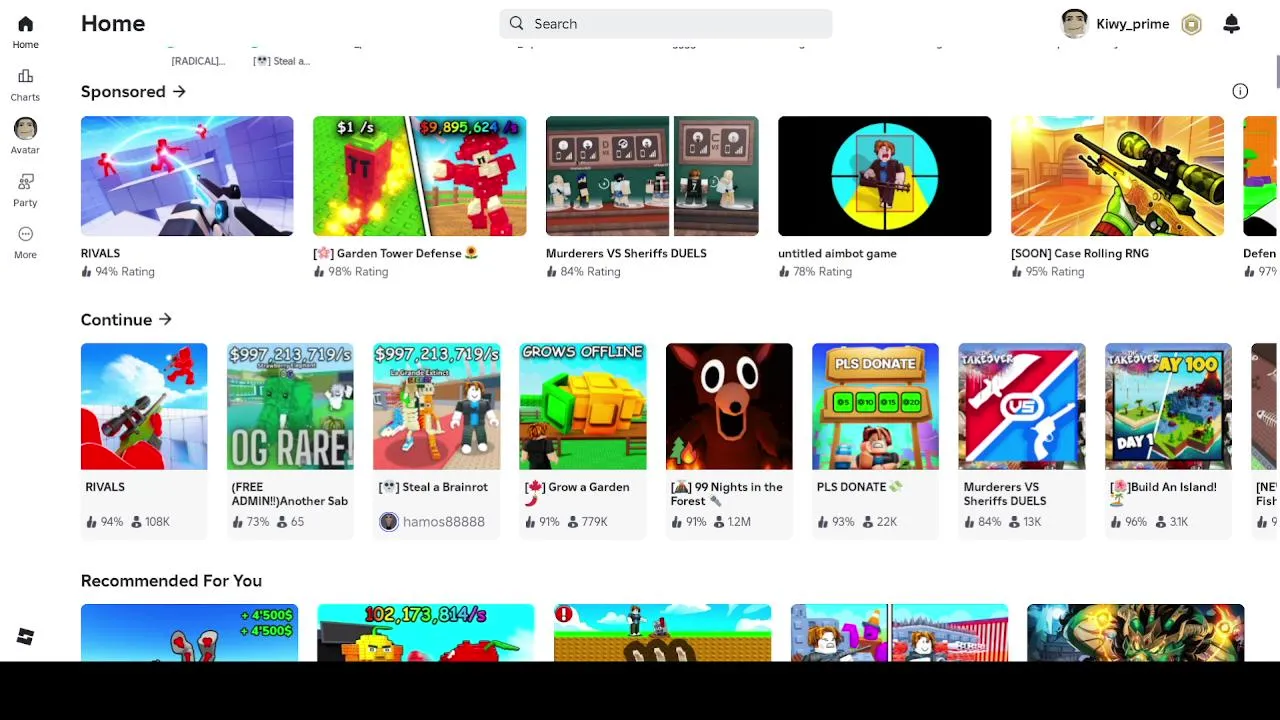The image size is (1280, 720).
Task: Click the page vertical scrollbar
Action: (1277, 72)
